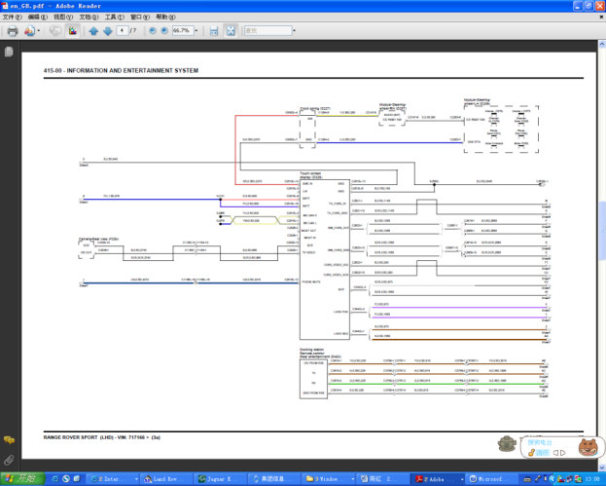This screenshot has height=486, width=606.
Task: Click the scrolling mode icon beside zoom box
Action: [213, 31]
